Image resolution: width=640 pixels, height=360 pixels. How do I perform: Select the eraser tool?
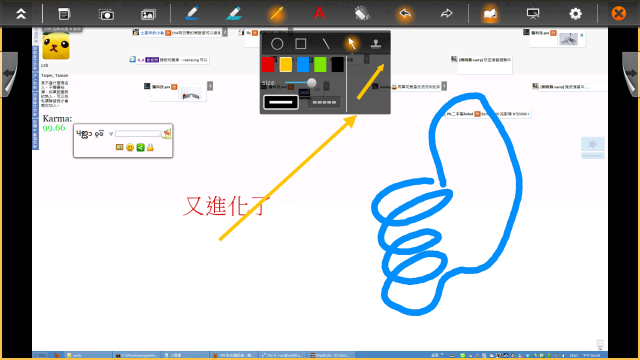[x=362, y=13]
